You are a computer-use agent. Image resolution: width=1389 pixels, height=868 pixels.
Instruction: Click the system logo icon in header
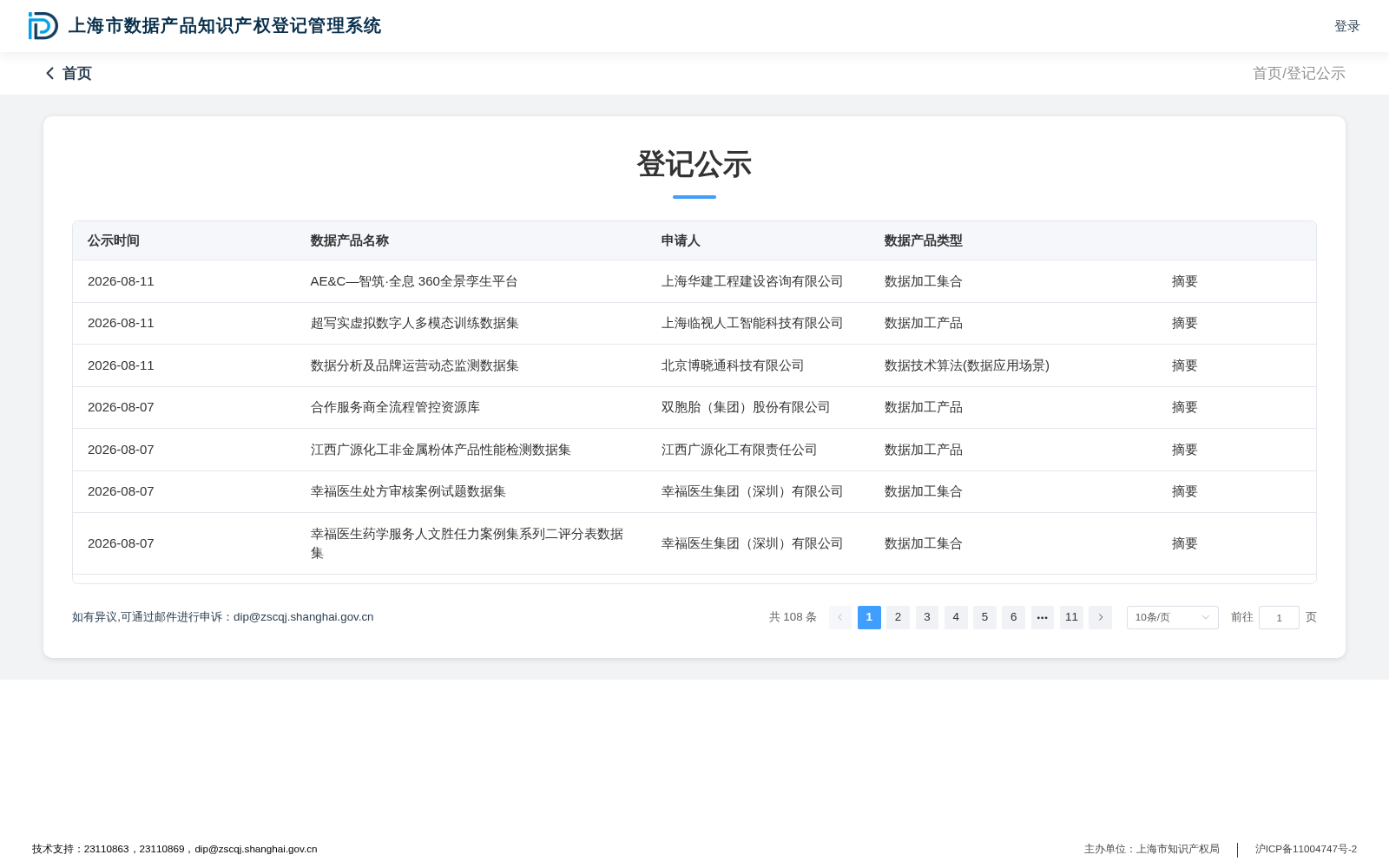[43, 26]
